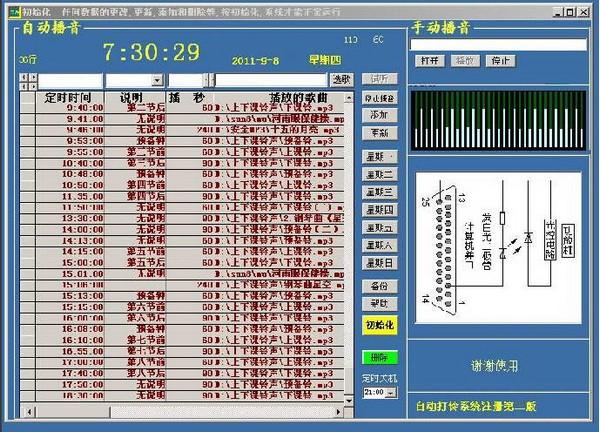The width and height of the screenshot is (600, 432).
Task: Switch to the 星期二 schedule button
Action: click(380, 174)
